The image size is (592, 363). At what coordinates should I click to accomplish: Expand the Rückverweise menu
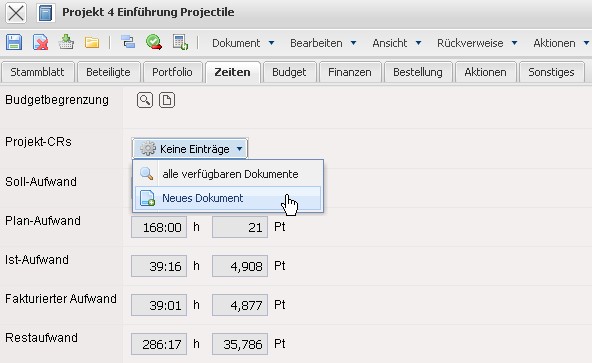point(477,43)
